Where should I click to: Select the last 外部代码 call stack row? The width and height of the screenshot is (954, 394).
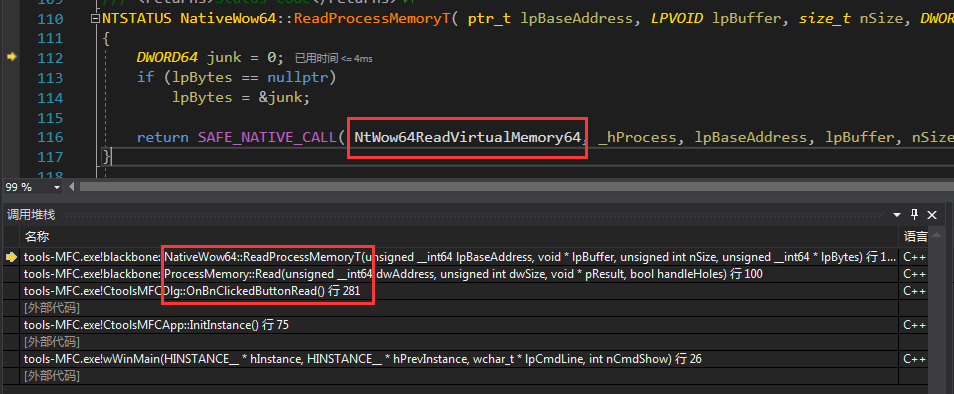click(x=459, y=376)
